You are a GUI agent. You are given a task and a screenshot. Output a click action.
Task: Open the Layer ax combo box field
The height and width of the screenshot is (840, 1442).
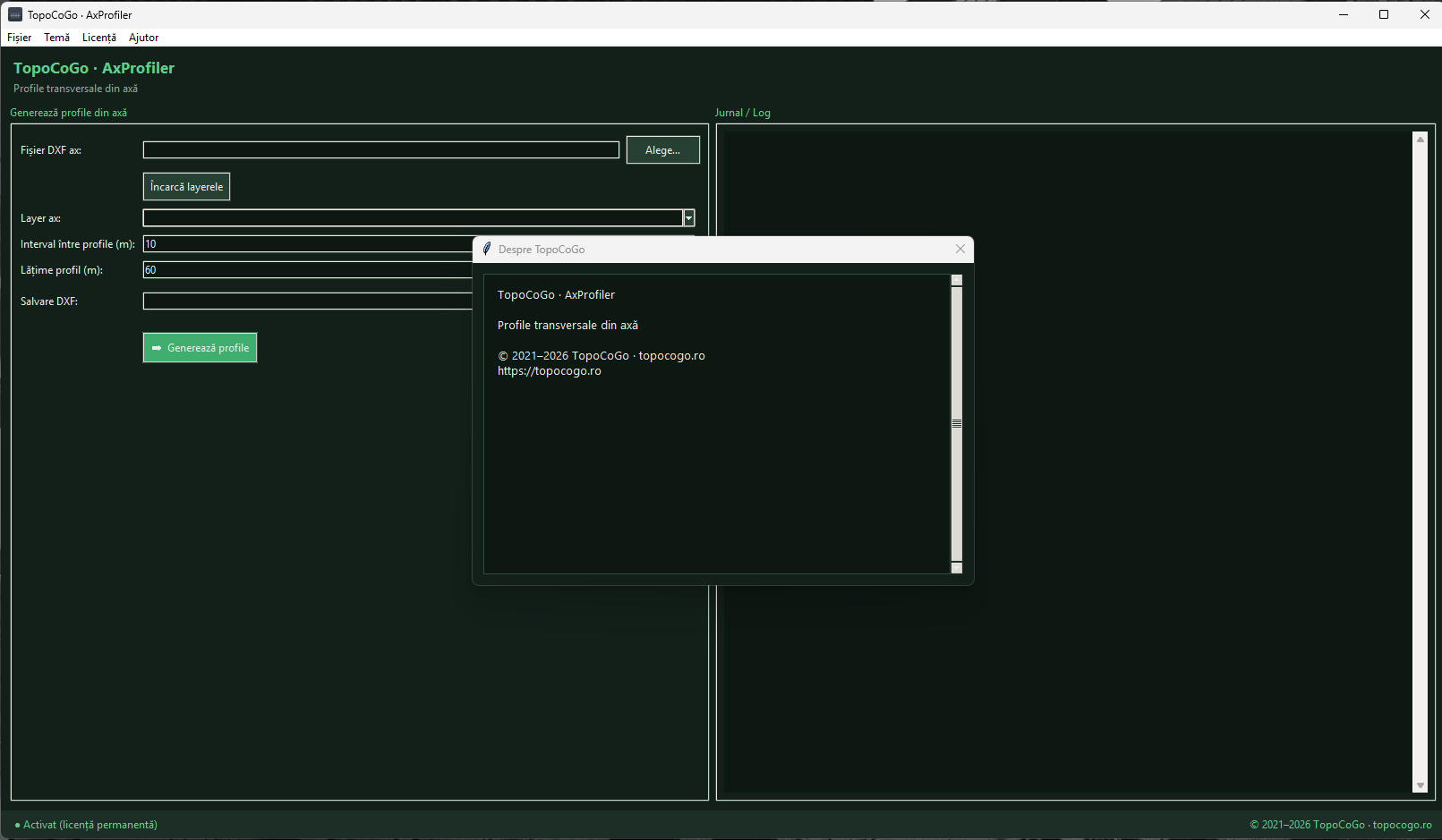pyautogui.click(x=413, y=217)
